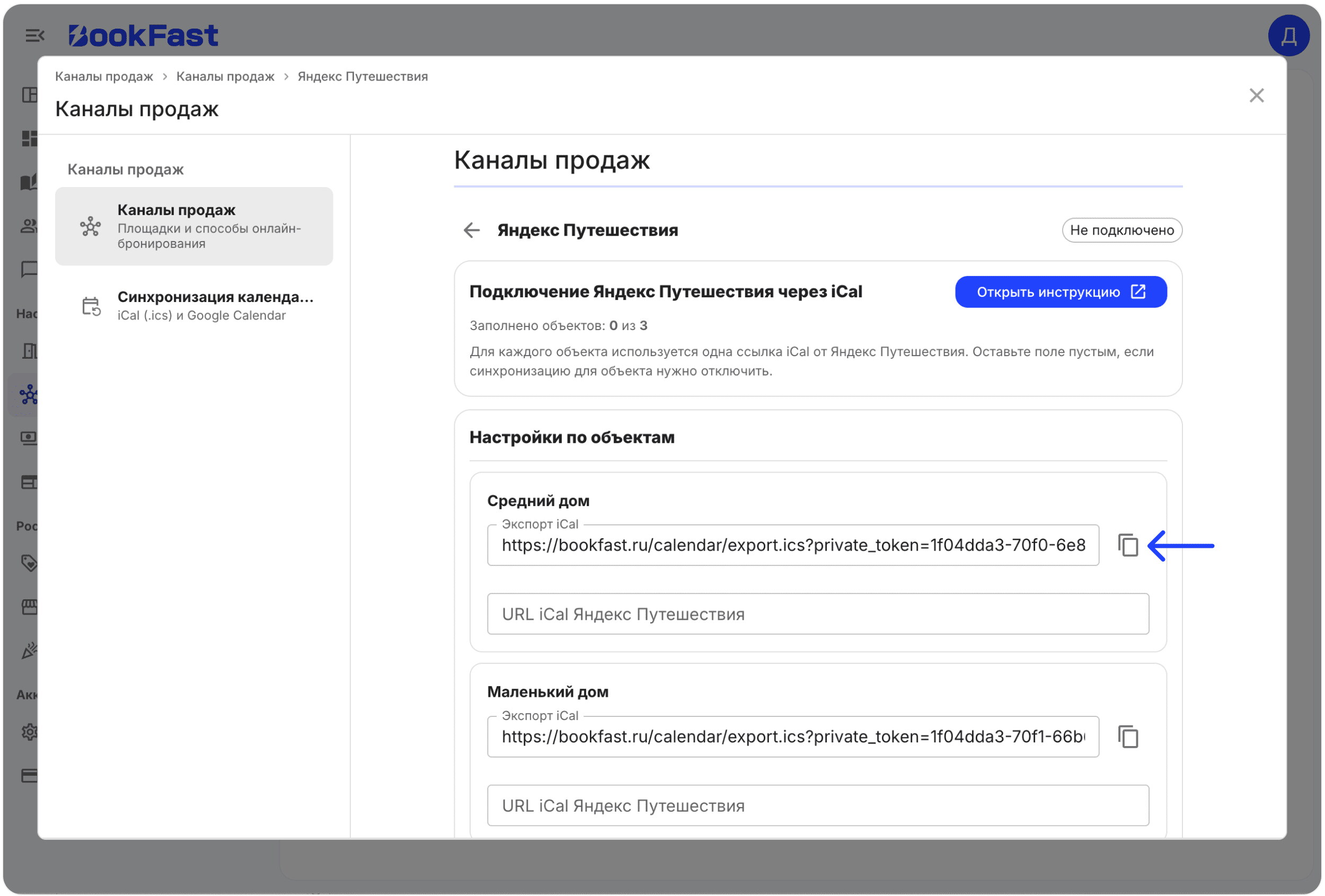Click the BookFast logo
The height and width of the screenshot is (896, 1325).
coord(143,36)
